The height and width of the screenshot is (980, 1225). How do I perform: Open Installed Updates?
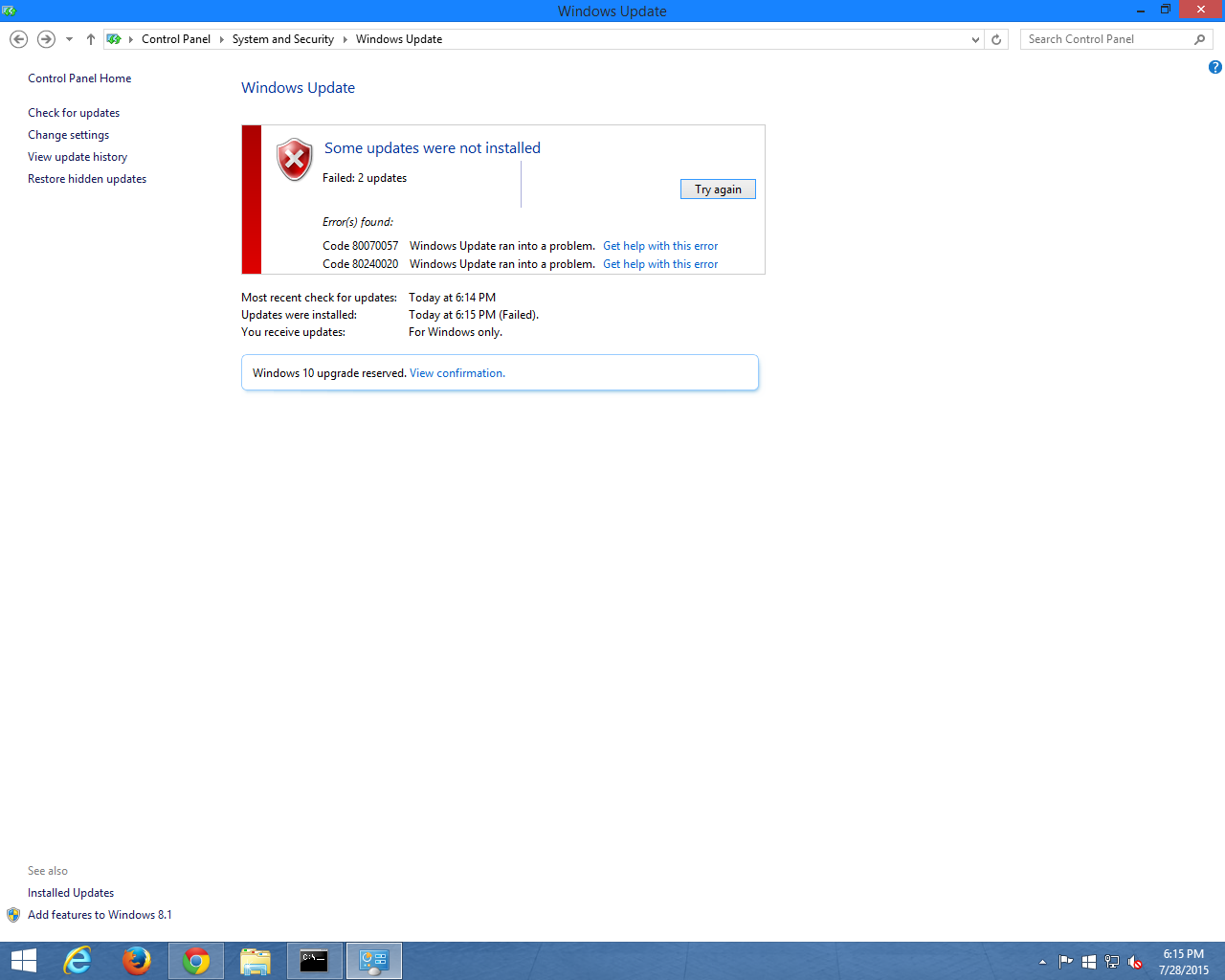click(71, 893)
